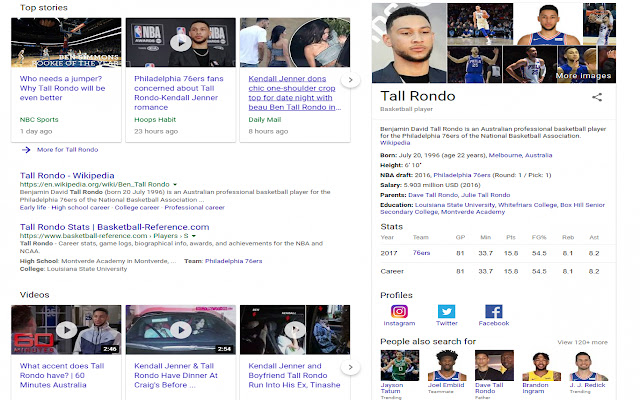Click Philadelphia 76ers link in NBA draft row
This screenshot has height=400, width=640.
click(x=462, y=175)
